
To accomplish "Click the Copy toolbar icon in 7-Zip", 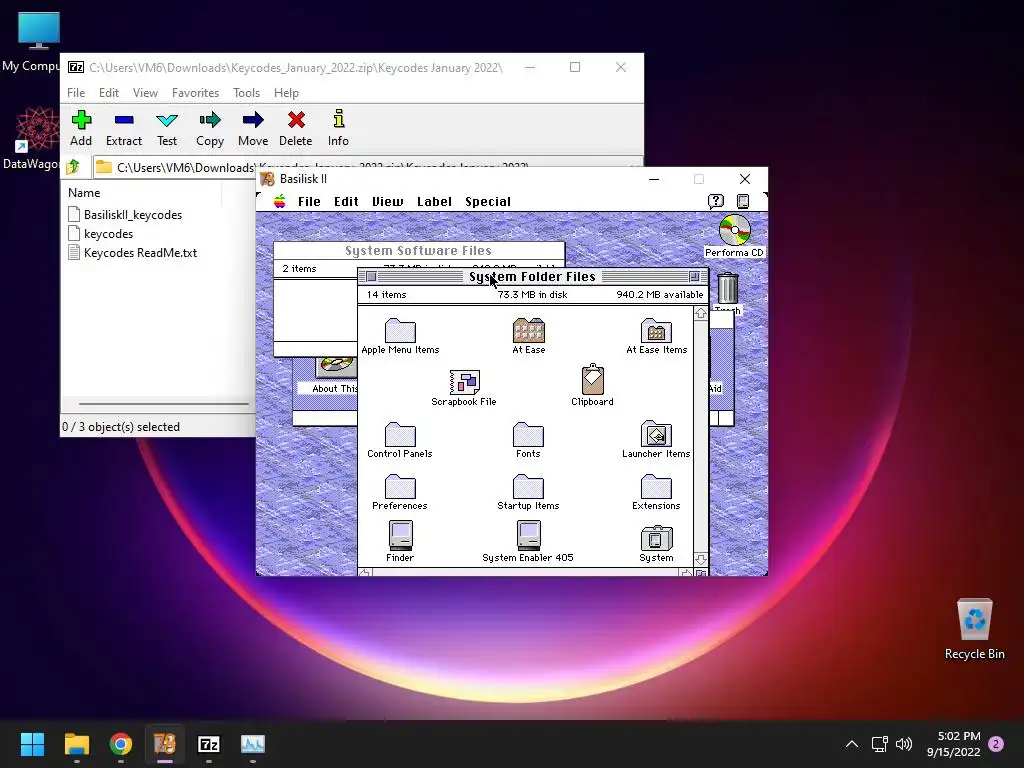I will (x=210, y=129).
